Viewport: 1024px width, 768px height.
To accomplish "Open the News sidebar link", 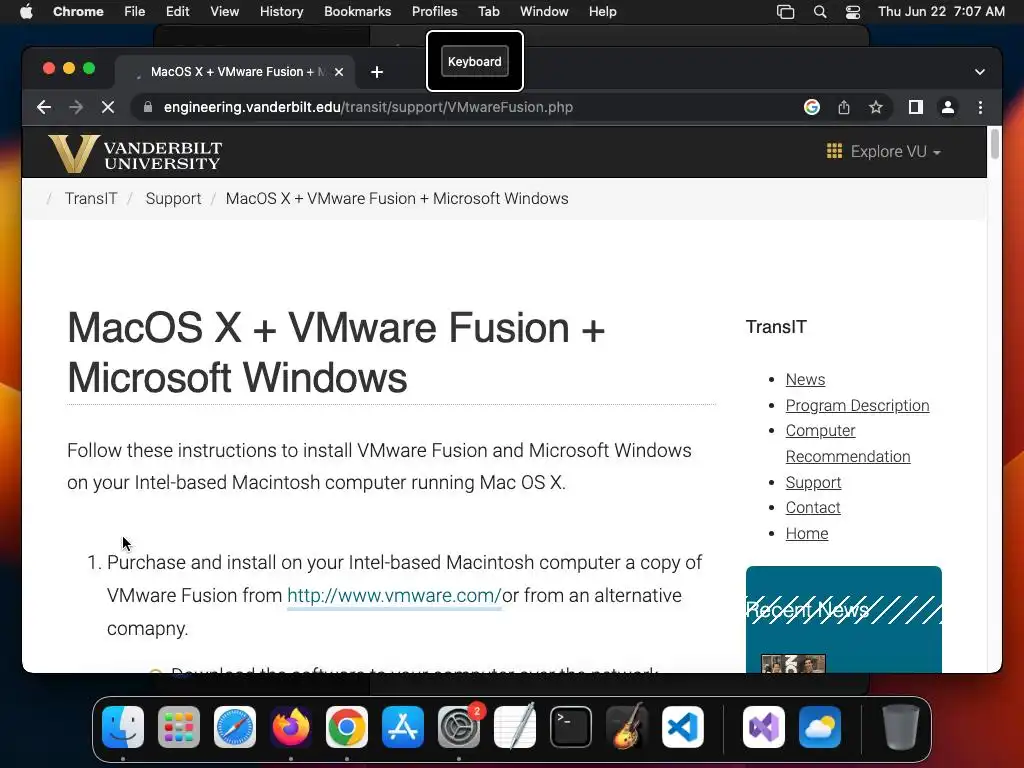I will pyautogui.click(x=805, y=379).
